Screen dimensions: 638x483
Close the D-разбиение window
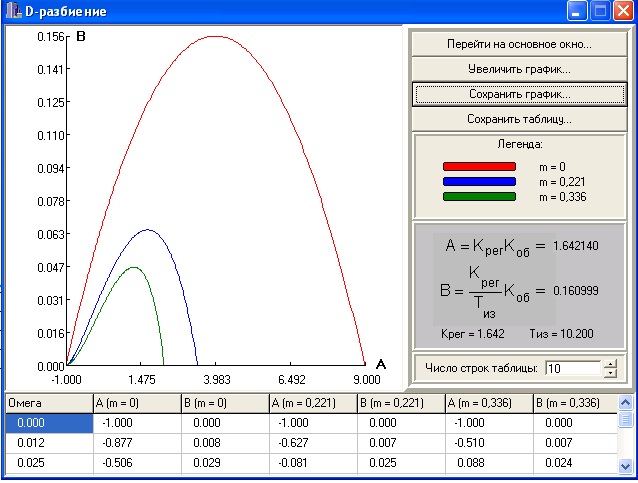tap(623, 11)
